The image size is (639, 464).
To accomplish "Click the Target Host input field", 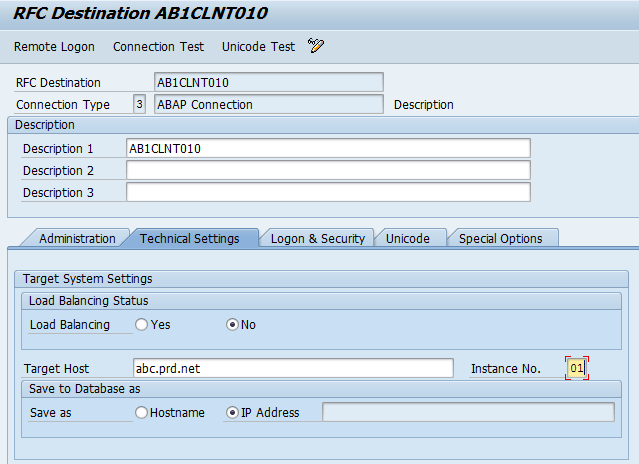I will point(293,369).
